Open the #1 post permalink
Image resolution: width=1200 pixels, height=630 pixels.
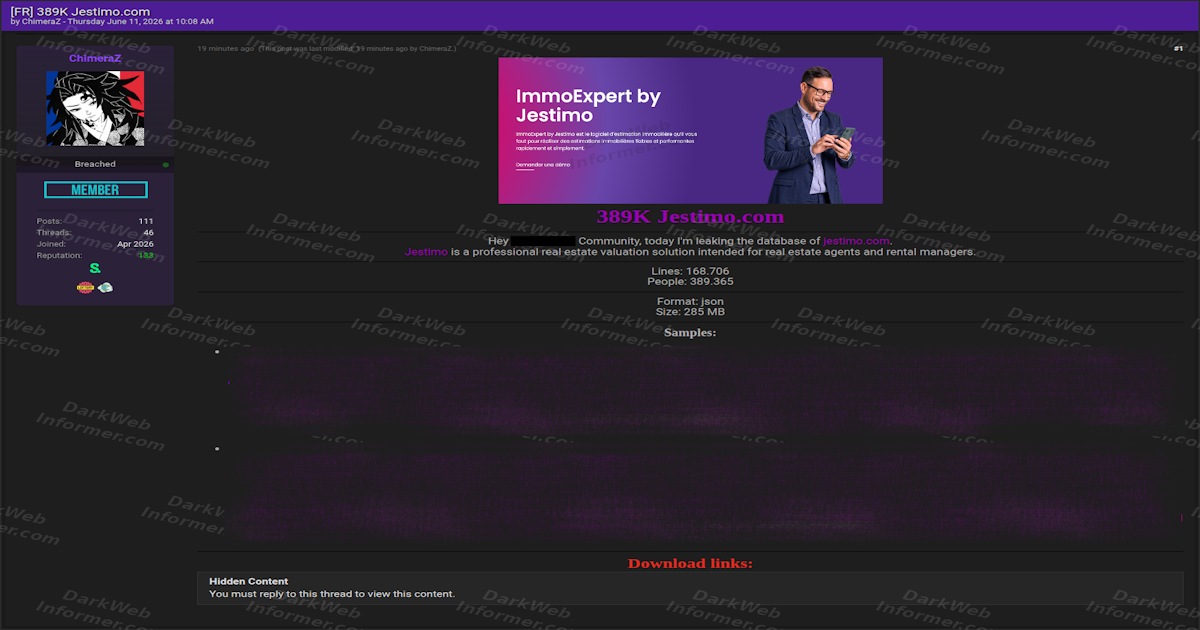(1177, 48)
